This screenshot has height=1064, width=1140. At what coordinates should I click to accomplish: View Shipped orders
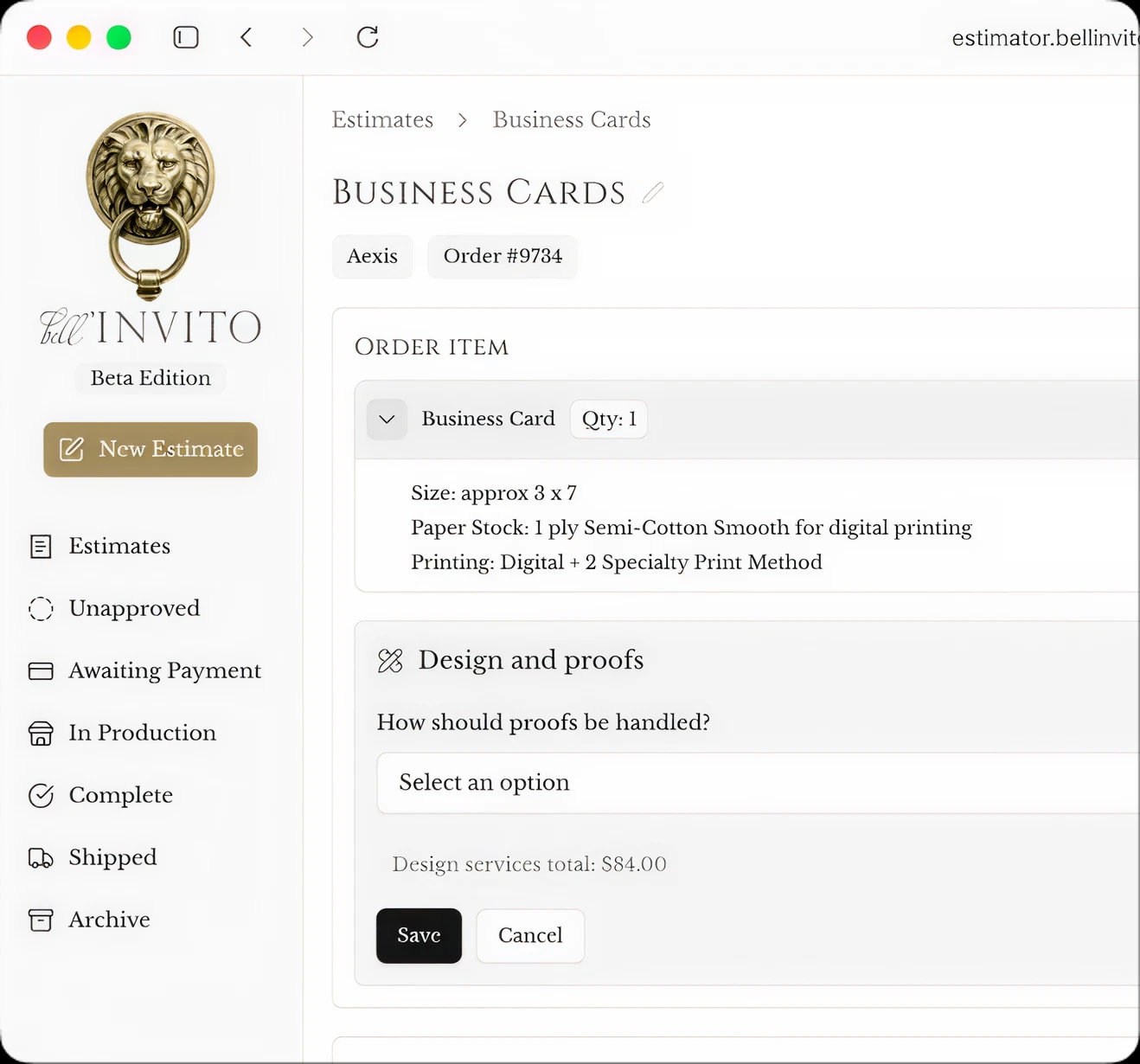point(112,857)
